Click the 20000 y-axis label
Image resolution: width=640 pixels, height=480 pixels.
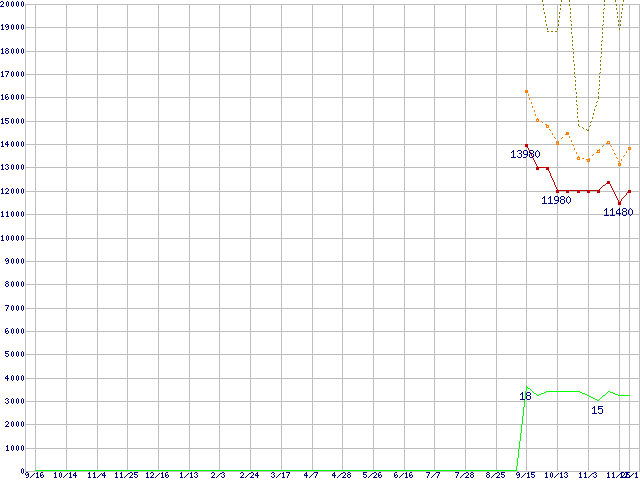(x=13, y=4)
